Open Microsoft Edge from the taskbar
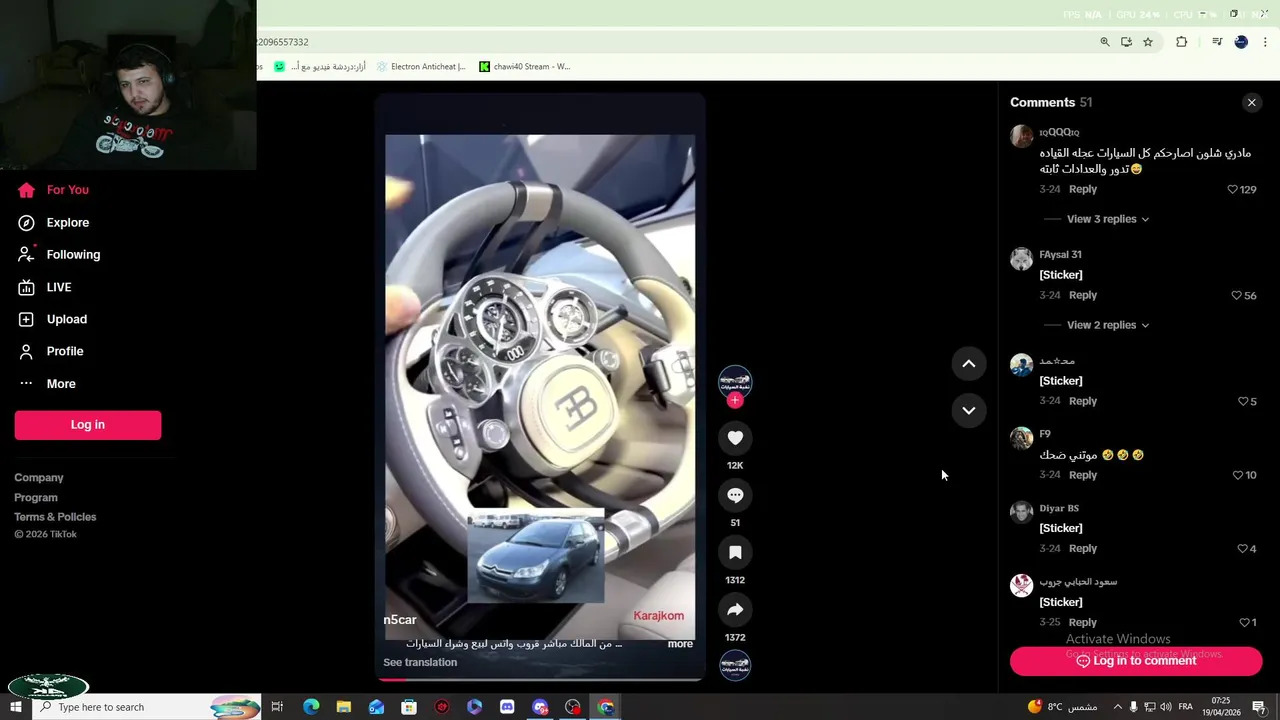 pyautogui.click(x=311, y=707)
